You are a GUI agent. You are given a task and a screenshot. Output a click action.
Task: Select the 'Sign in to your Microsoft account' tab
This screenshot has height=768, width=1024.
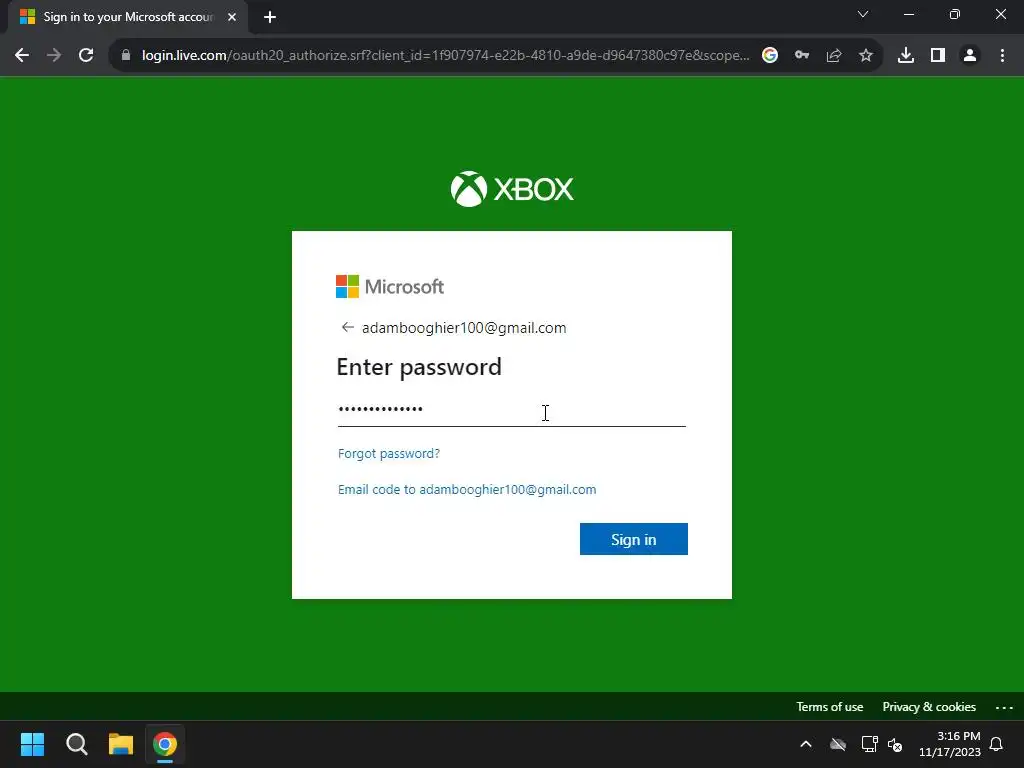click(128, 17)
